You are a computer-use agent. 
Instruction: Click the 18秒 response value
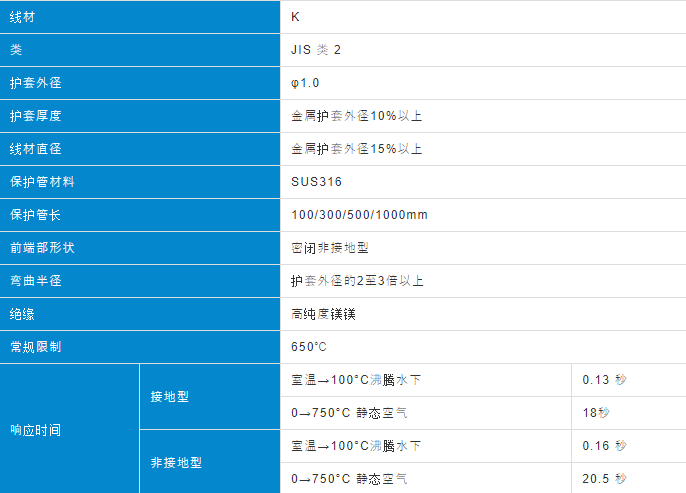click(x=596, y=412)
